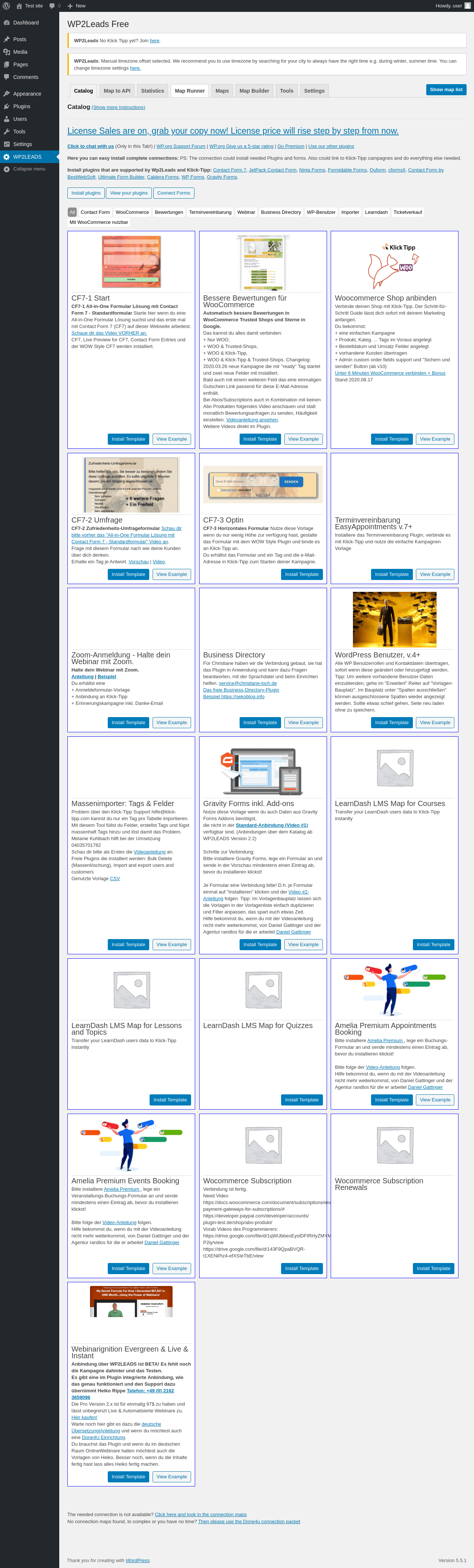Follow the Go Premium link
The image size is (474, 1568).
(291, 146)
